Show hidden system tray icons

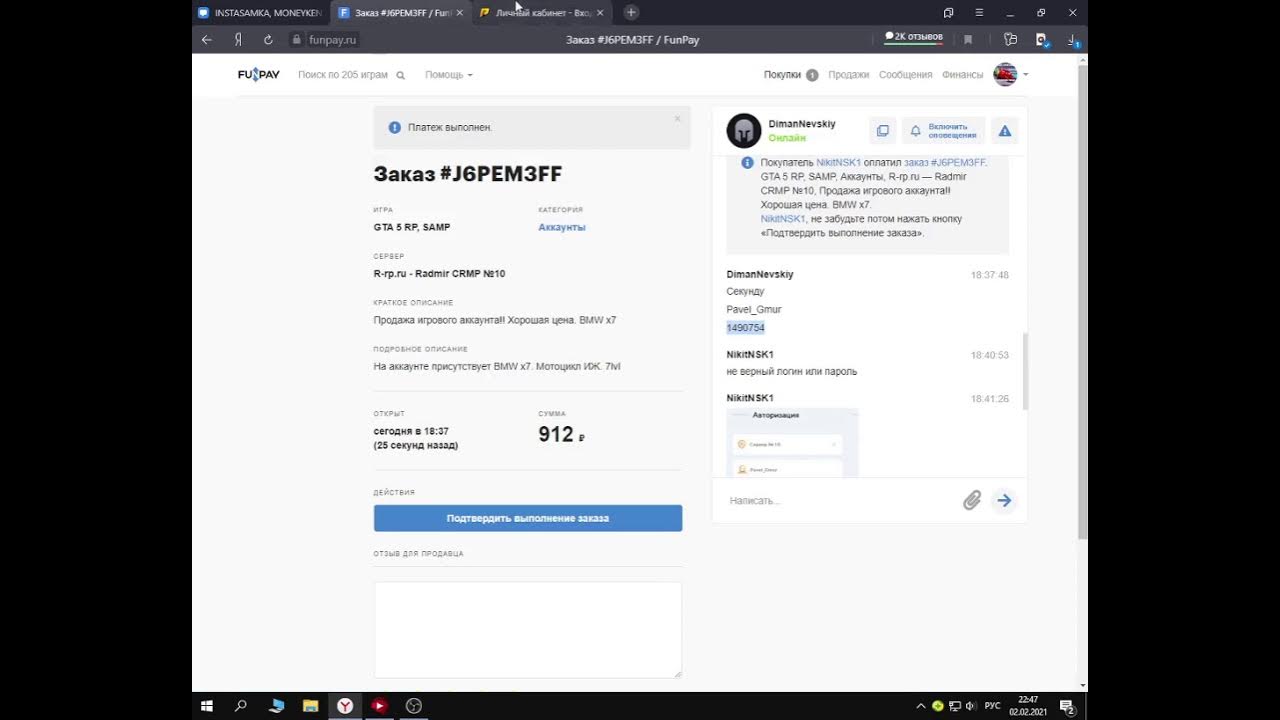click(x=922, y=706)
